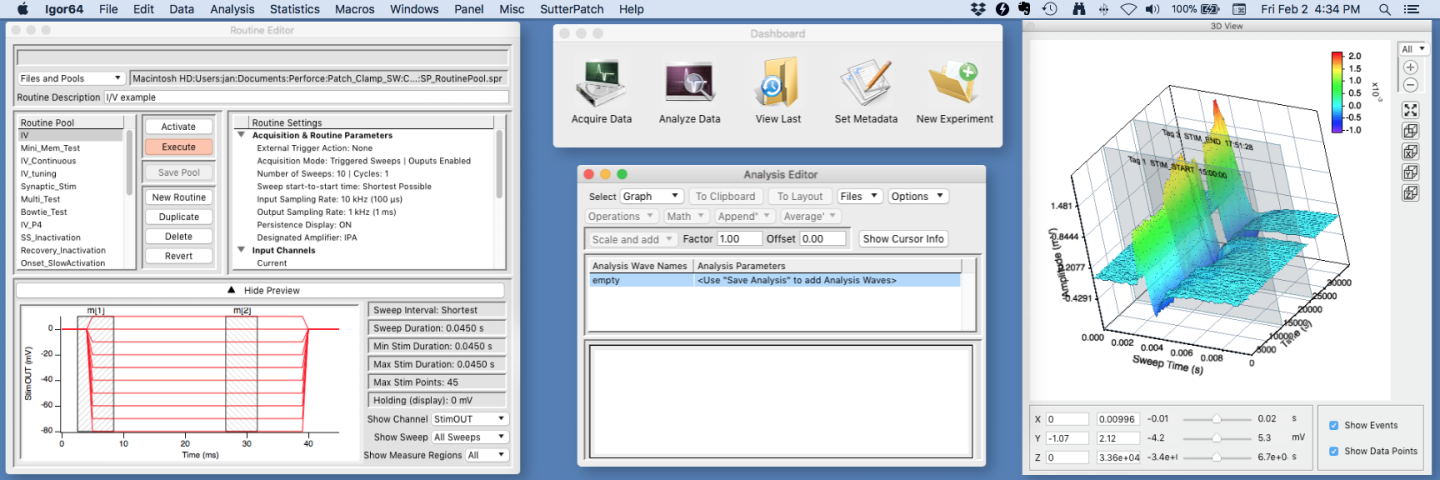Open the Files dropdown in Analysis Editor

(x=860, y=196)
